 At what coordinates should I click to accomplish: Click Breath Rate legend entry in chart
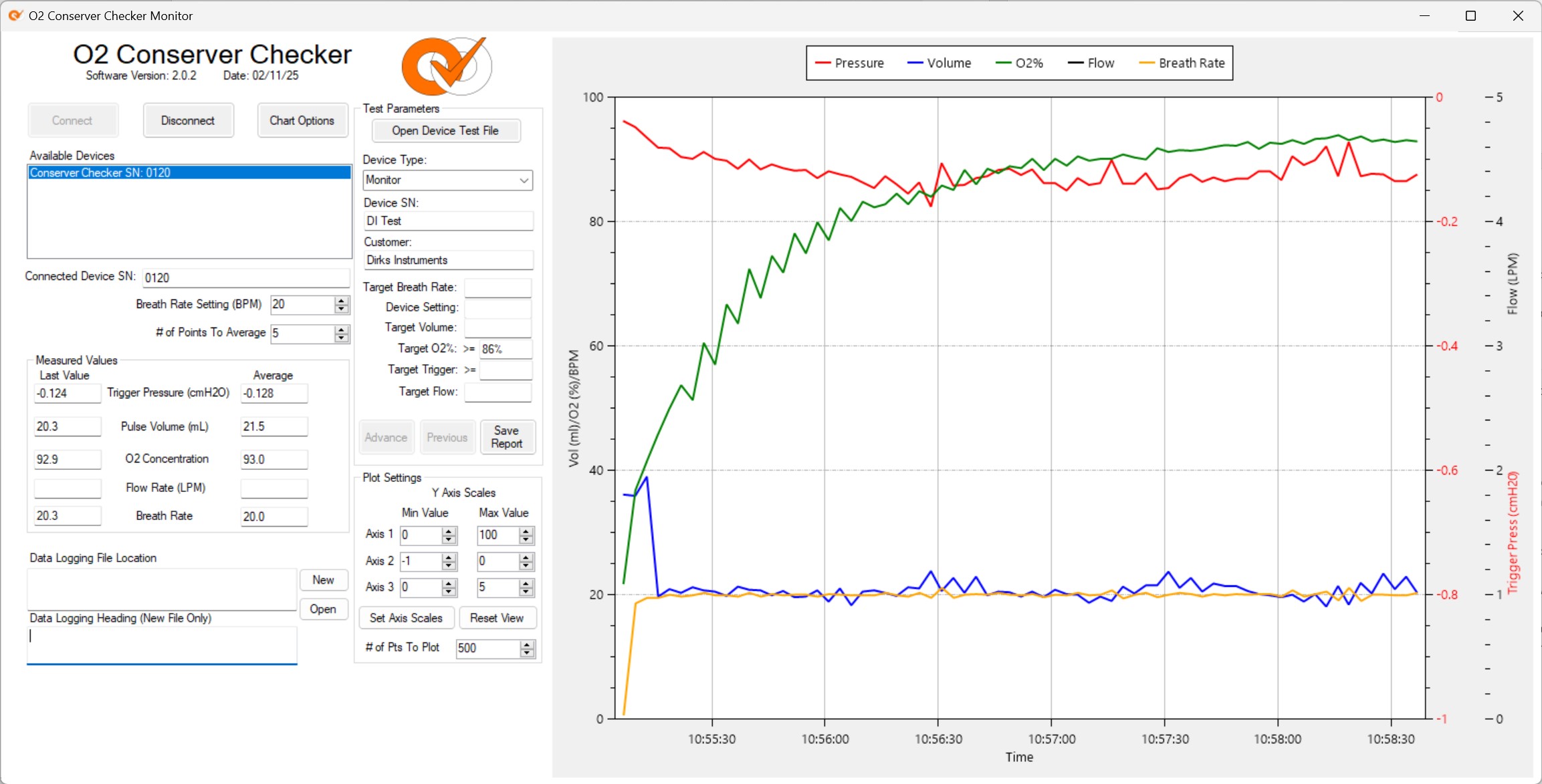1182,63
